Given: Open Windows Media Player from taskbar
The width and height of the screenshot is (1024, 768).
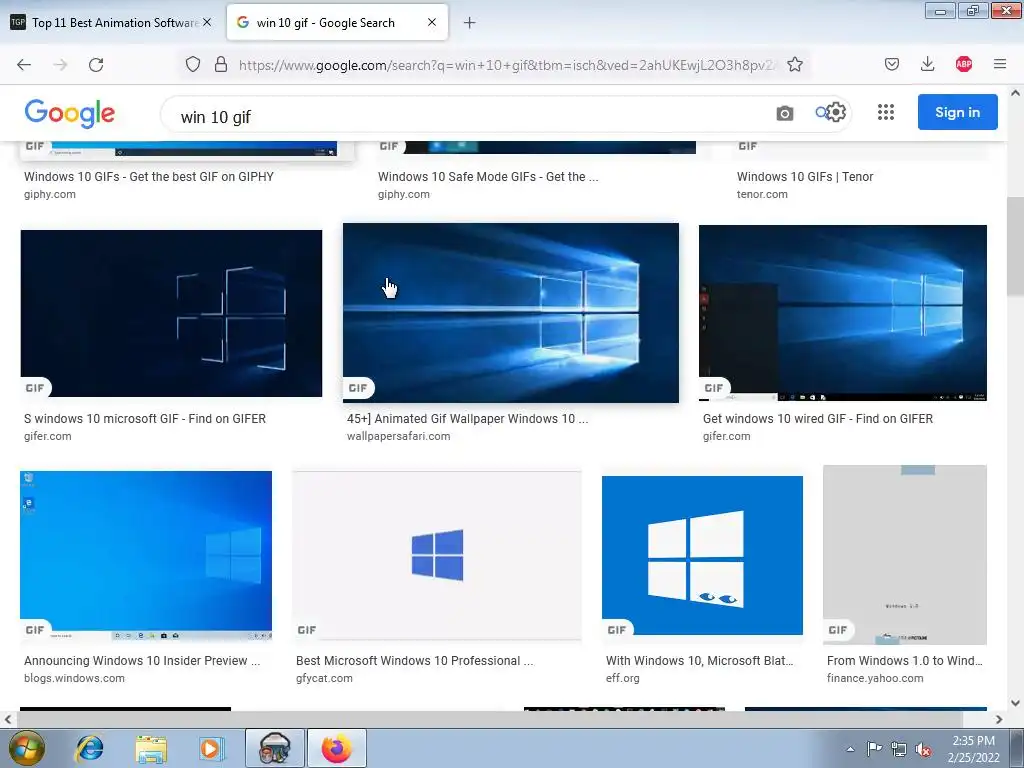Looking at the screenshot, I should coord(211,748).
